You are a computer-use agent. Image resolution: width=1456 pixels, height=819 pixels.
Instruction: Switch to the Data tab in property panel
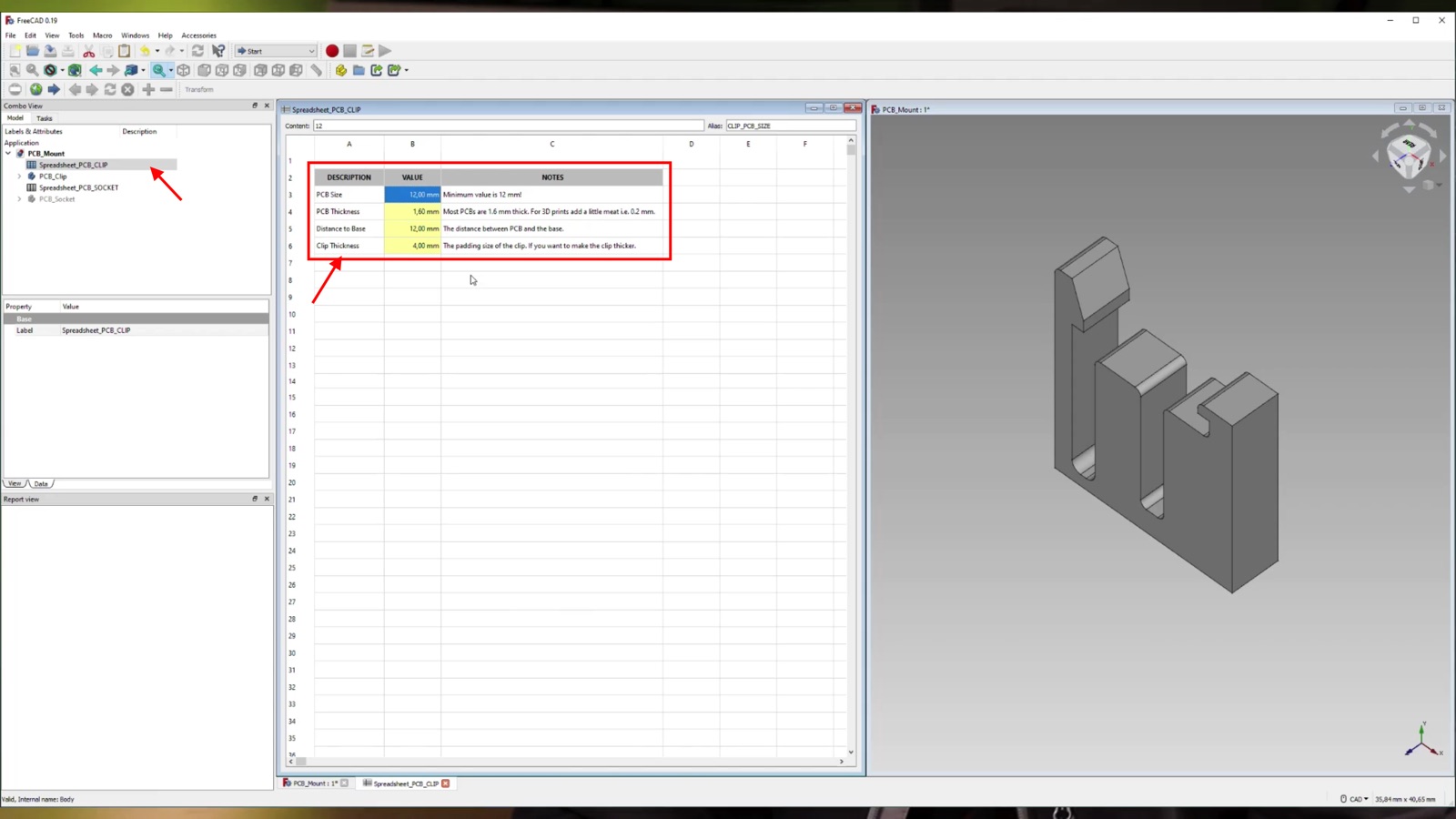(41, 483)
